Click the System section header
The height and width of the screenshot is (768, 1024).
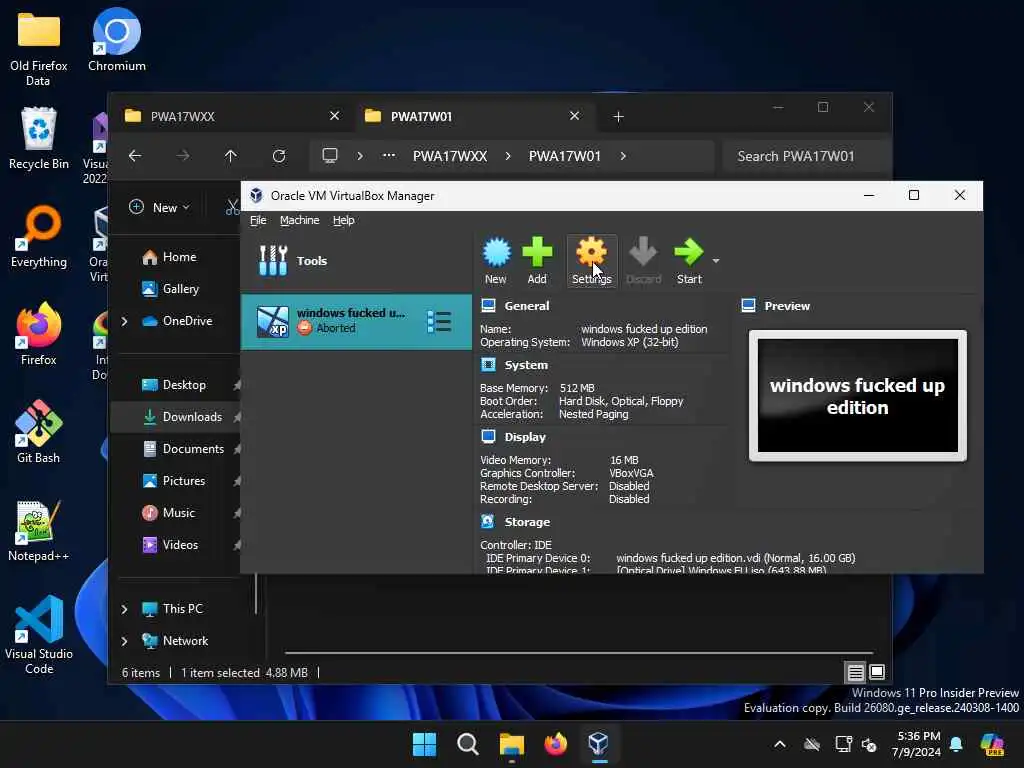coord(526,365)
